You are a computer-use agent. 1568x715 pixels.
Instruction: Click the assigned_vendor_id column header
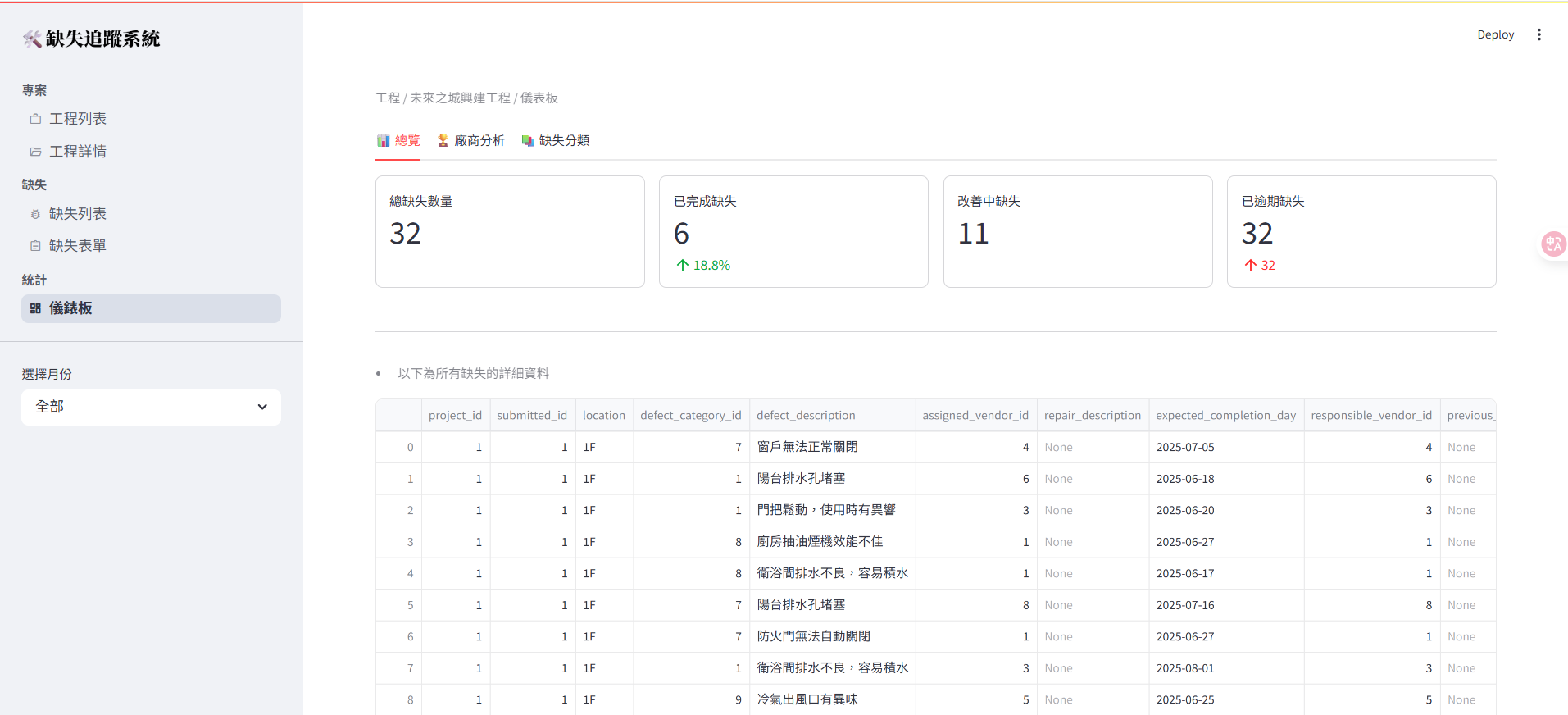[x=975, y=416]
